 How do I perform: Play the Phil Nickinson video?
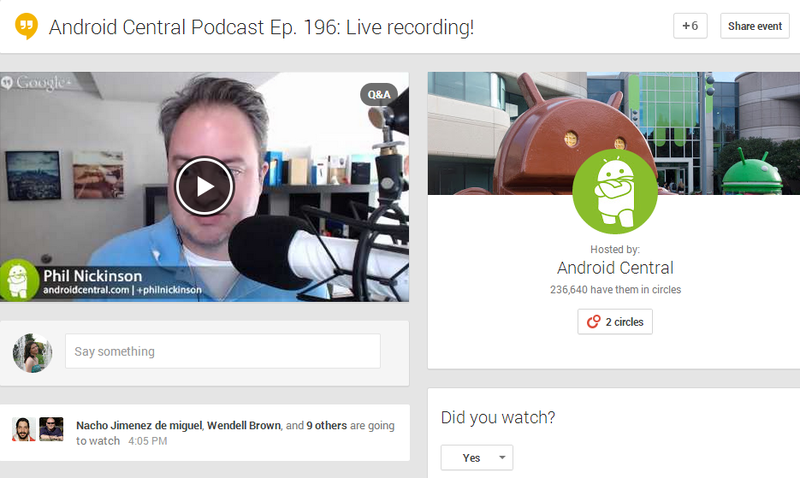pos(204,186)
